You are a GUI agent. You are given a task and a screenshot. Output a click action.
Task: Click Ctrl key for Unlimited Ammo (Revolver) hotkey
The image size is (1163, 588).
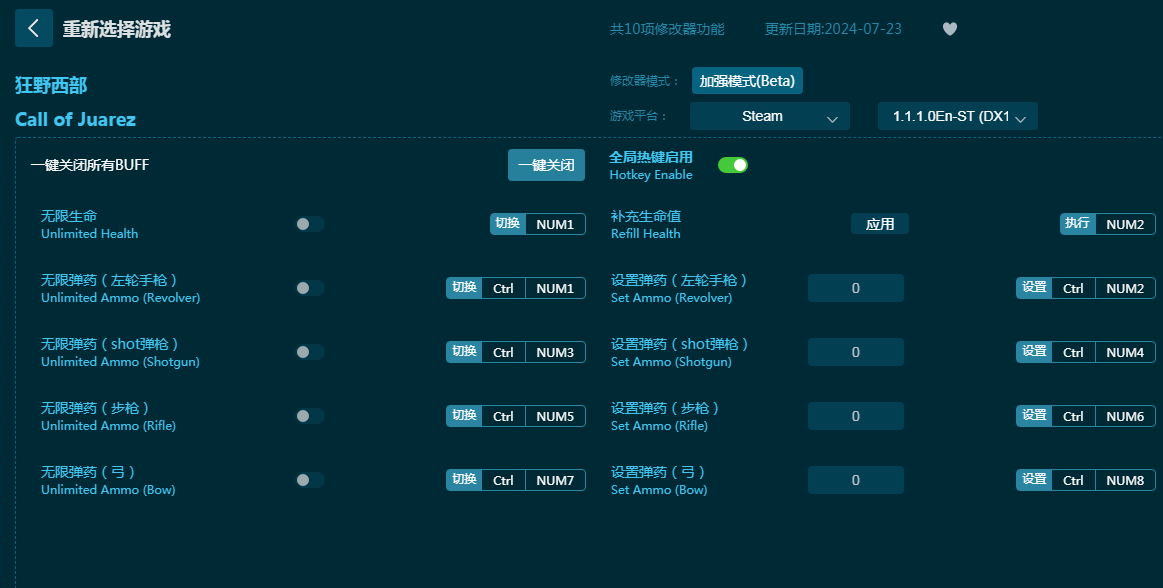pos(504,288)
